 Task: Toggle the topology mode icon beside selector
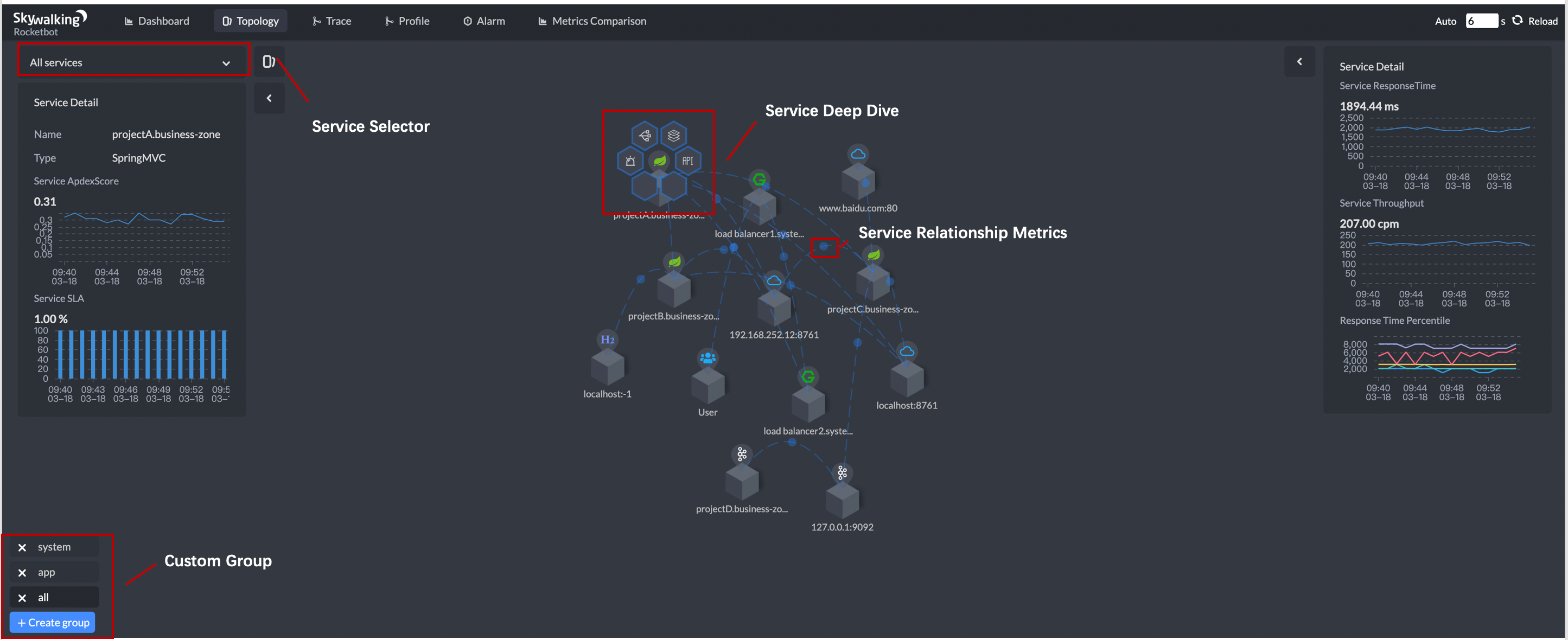pyautogui.click(x=269, y=61)
